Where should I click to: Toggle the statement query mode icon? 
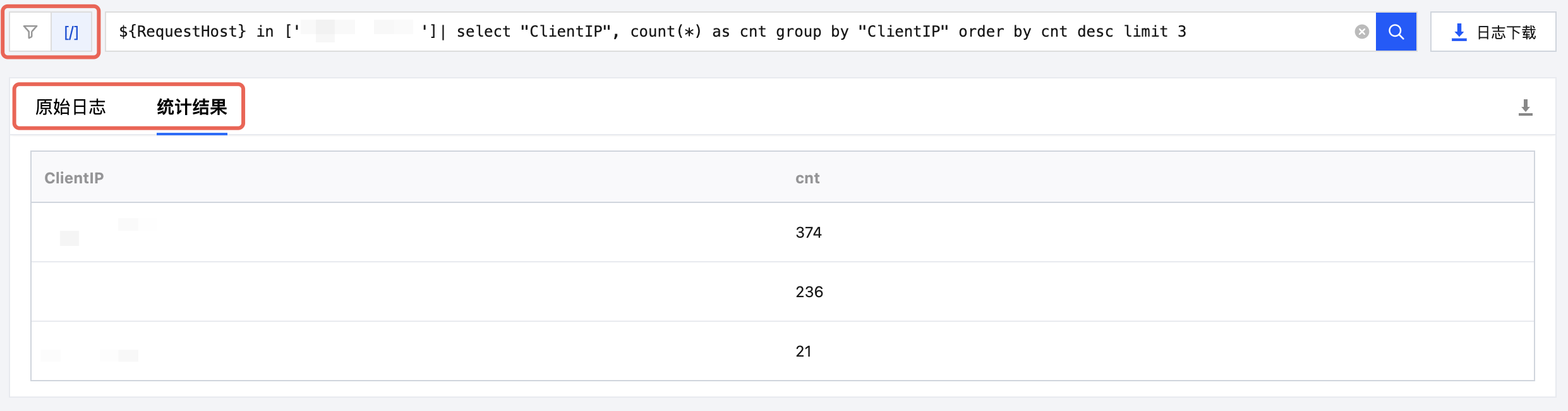71,32
